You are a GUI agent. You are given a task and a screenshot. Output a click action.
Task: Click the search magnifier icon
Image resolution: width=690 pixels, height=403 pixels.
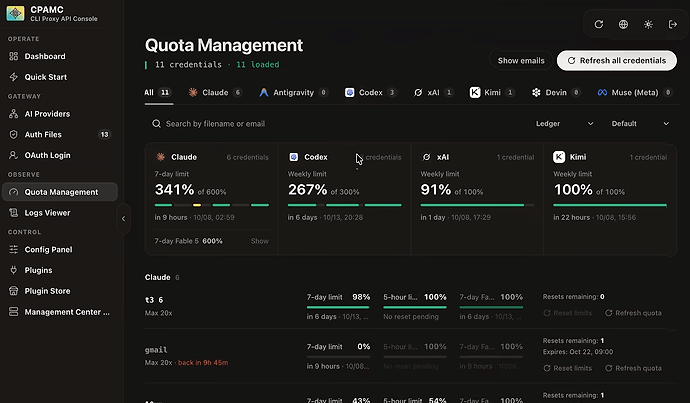coord(156,124)
